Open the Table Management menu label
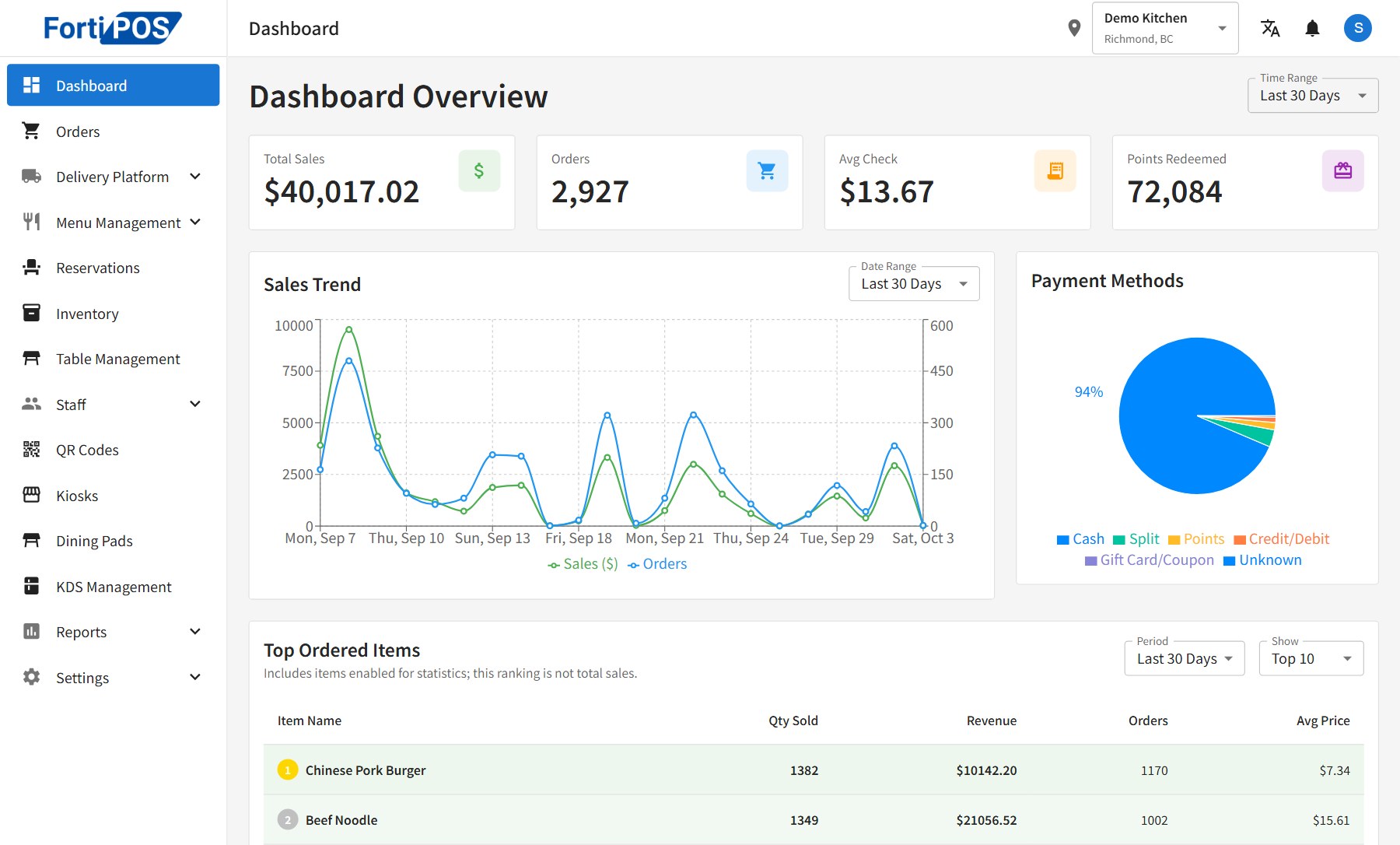Viewport: 1400px width, 845px height. (118, 359)
